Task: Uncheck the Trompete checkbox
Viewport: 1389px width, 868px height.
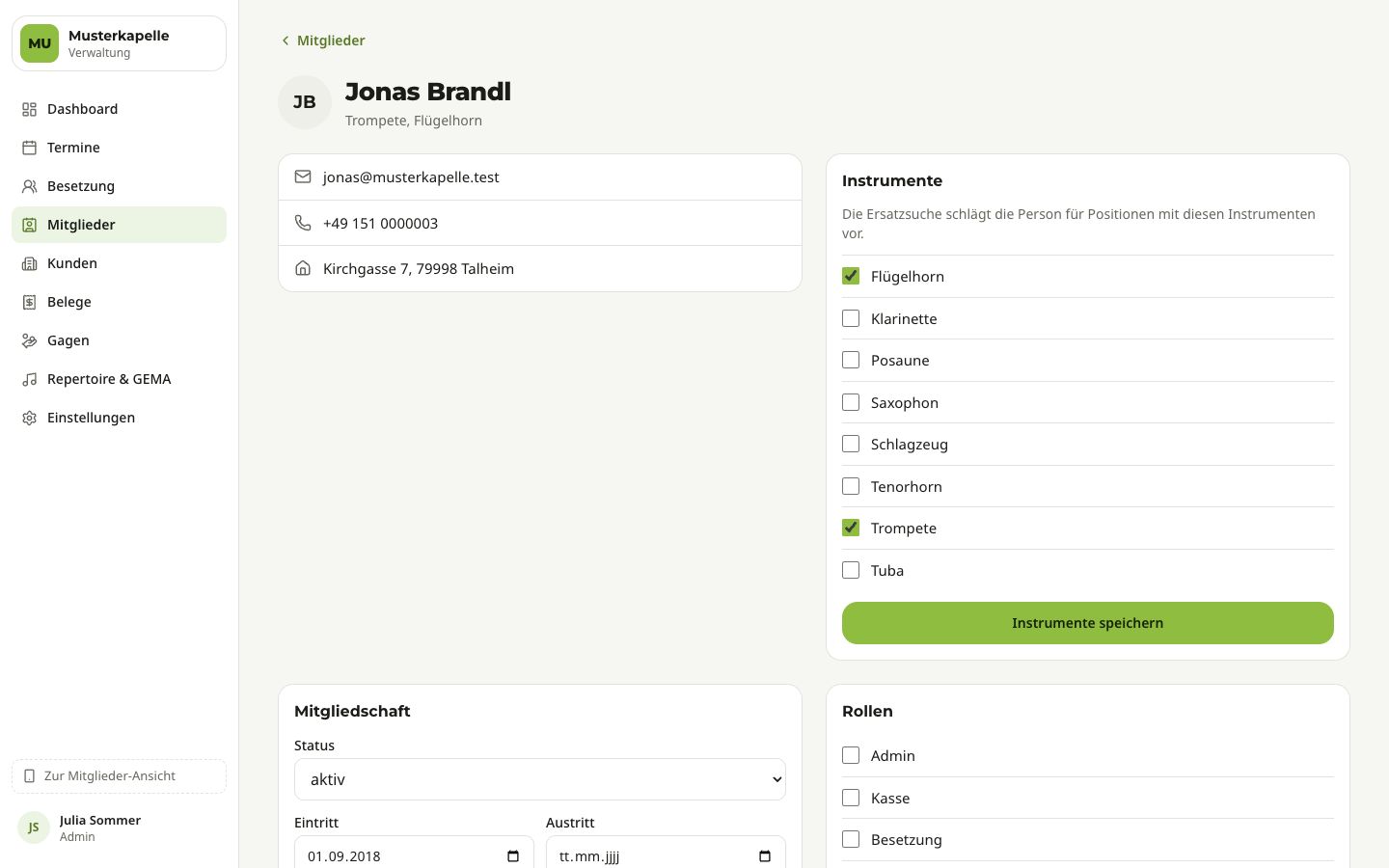Action: (851, 528)
